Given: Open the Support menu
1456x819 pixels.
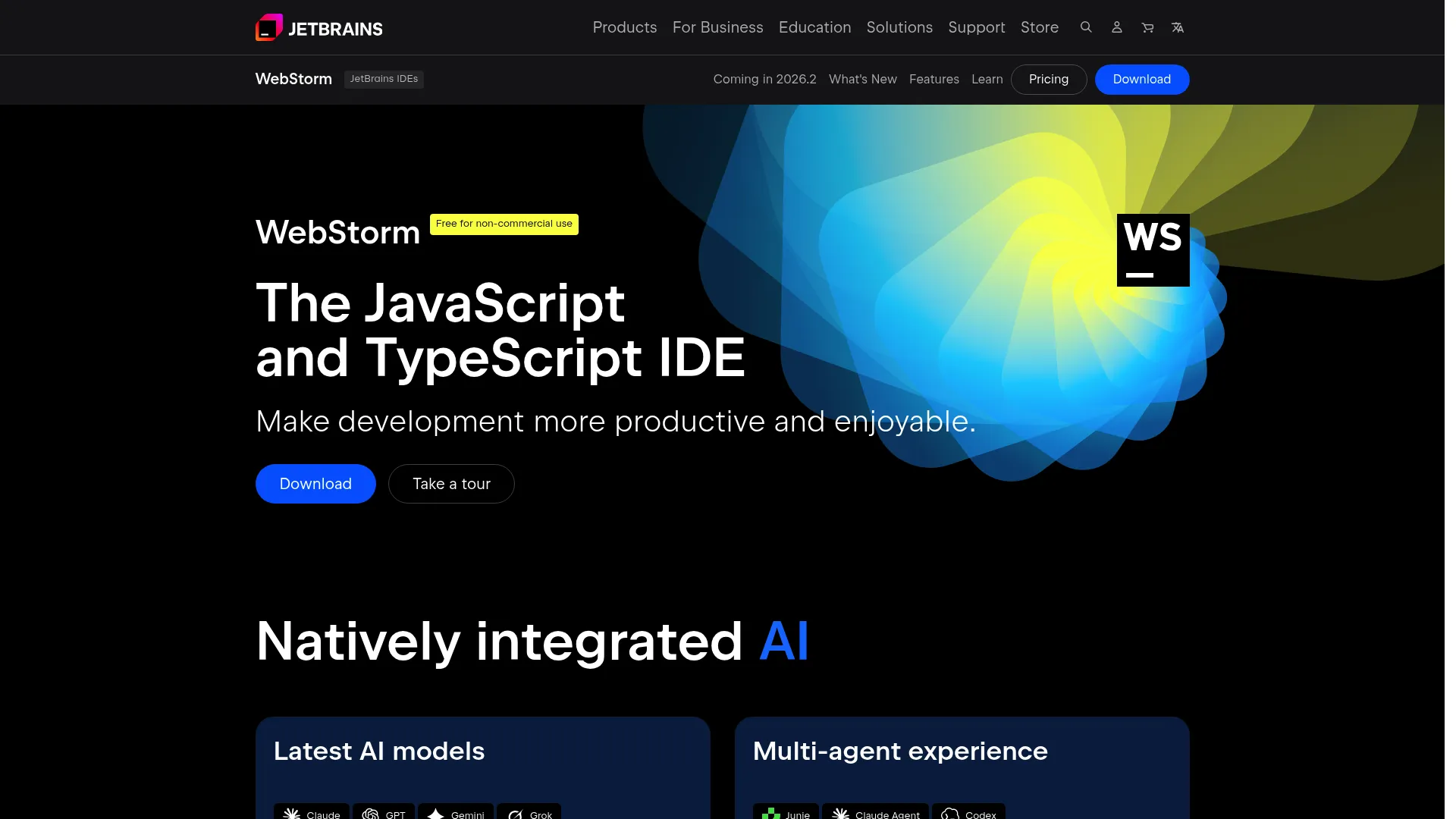Looking at the screenshot, I should coord(977,27).
